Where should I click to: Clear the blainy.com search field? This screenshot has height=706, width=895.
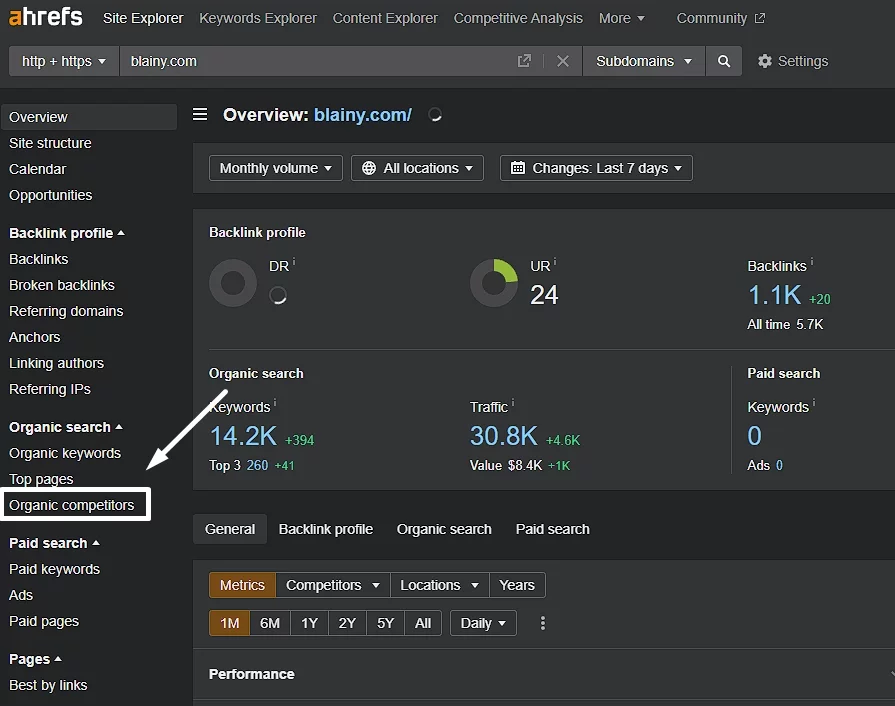(x=563, y=61)
